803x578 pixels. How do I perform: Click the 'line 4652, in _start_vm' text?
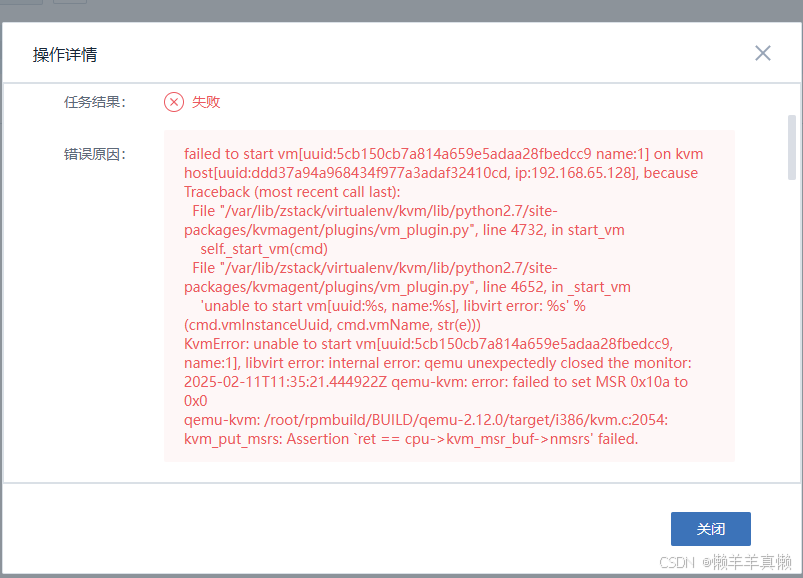click(557, 287)
